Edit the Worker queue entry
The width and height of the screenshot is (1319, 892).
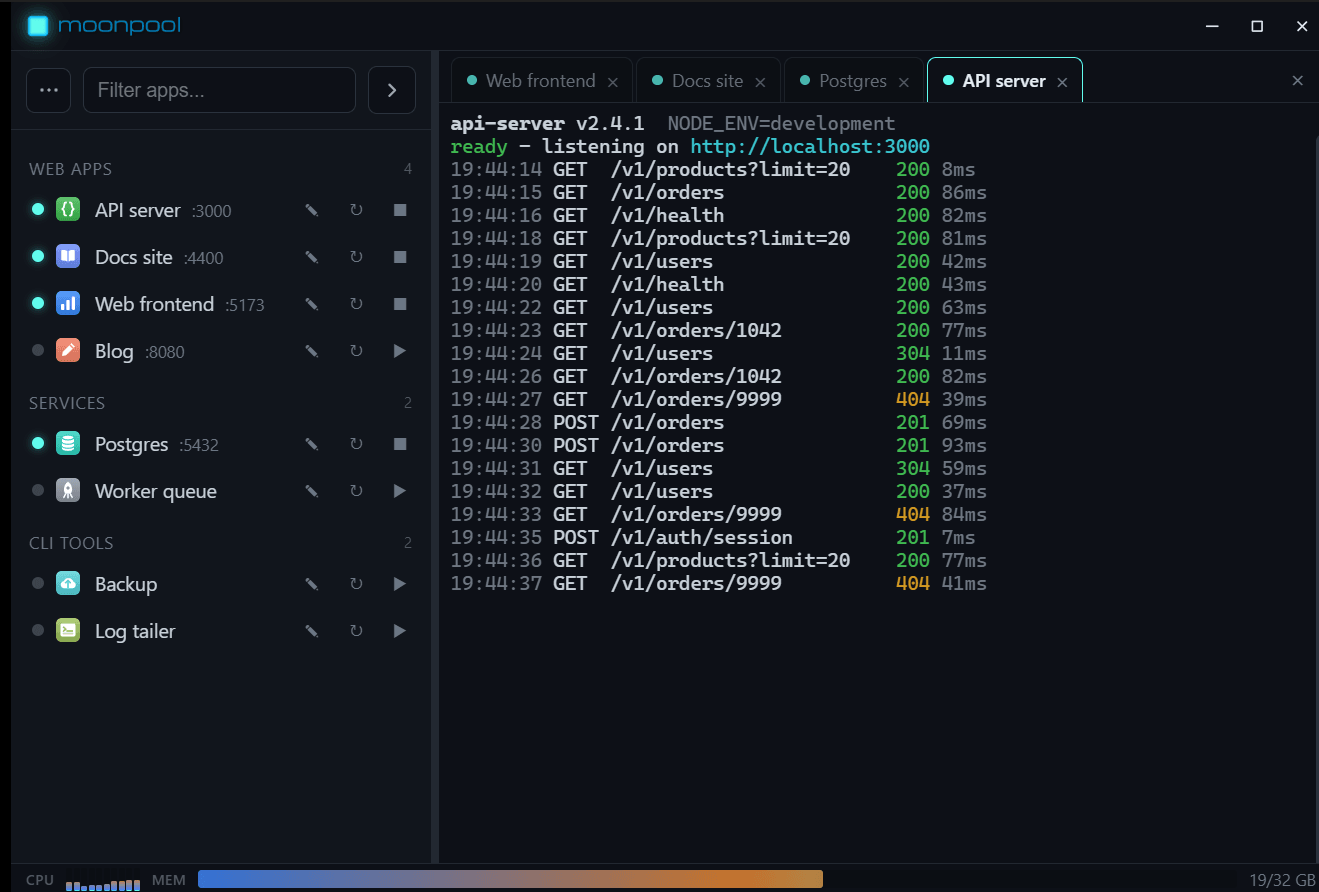(x=312, y=491)
